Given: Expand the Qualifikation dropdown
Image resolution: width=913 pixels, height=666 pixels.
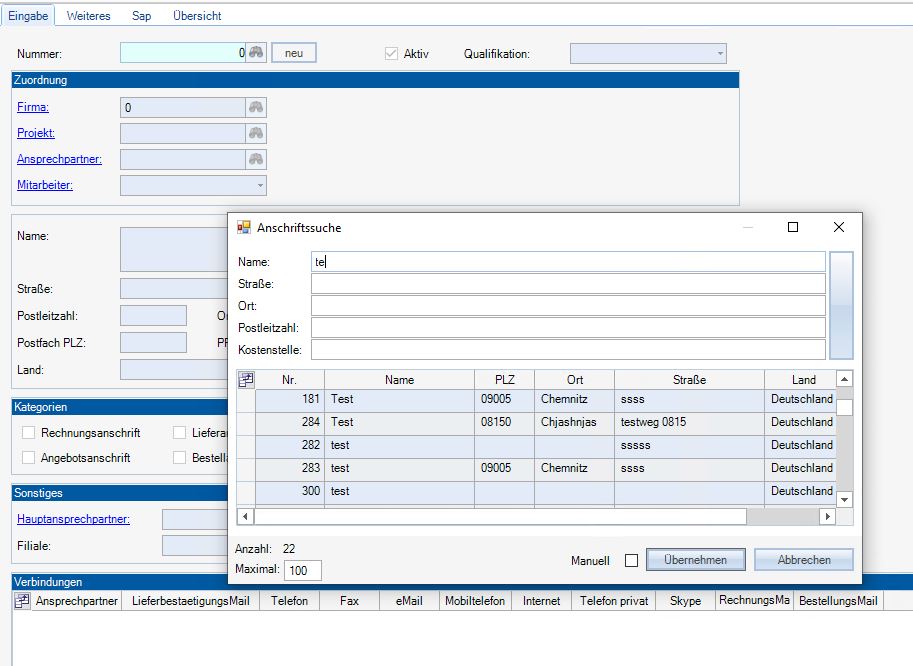Looking at the screenshot, I should [719, 54].
